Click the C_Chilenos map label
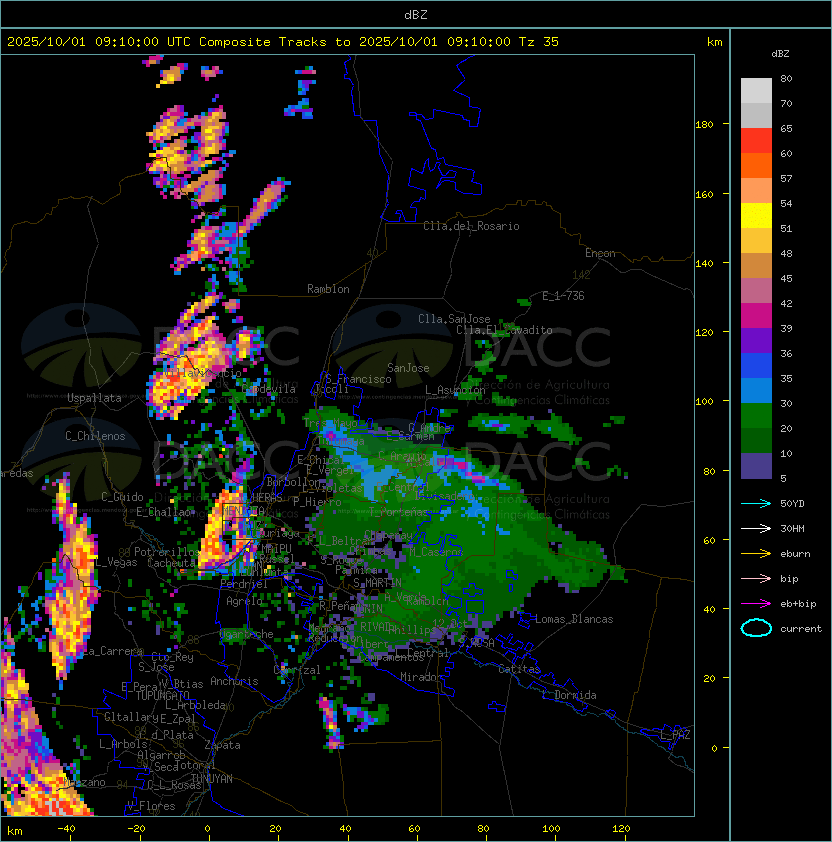Image resolution: width=832 pixels, height=842 pixels. click(95, 436)
